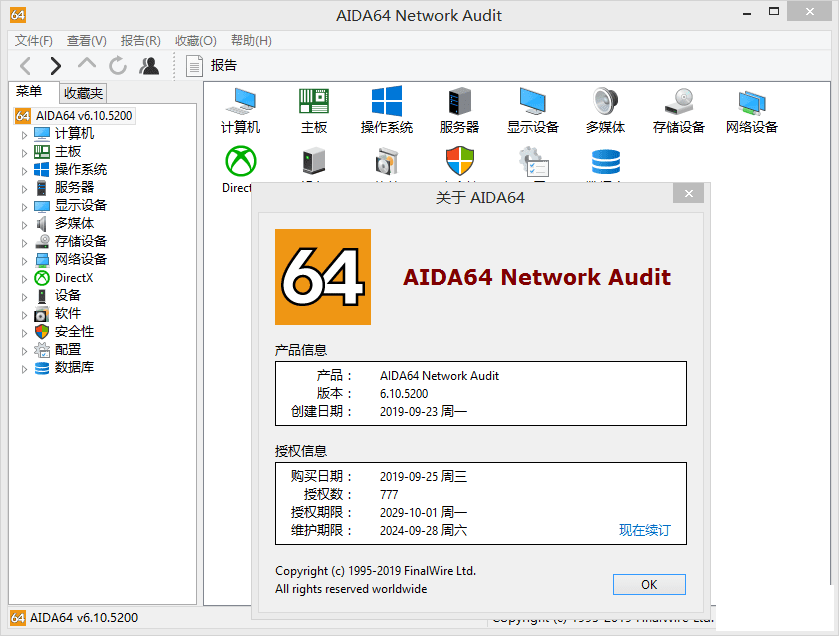The width and height of the screenshot is (839, 636).
Task: Click the version number 6.10.5200 text
Action: (404, 394)
